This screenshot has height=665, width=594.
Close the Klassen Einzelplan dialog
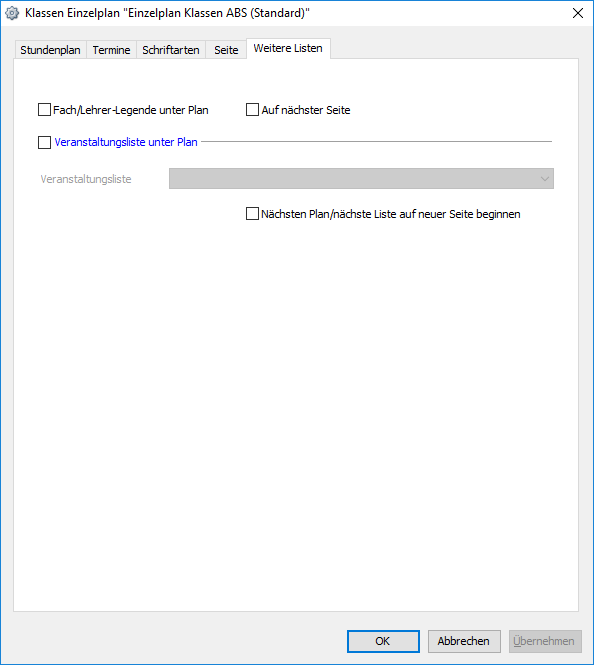coord(577,13)
